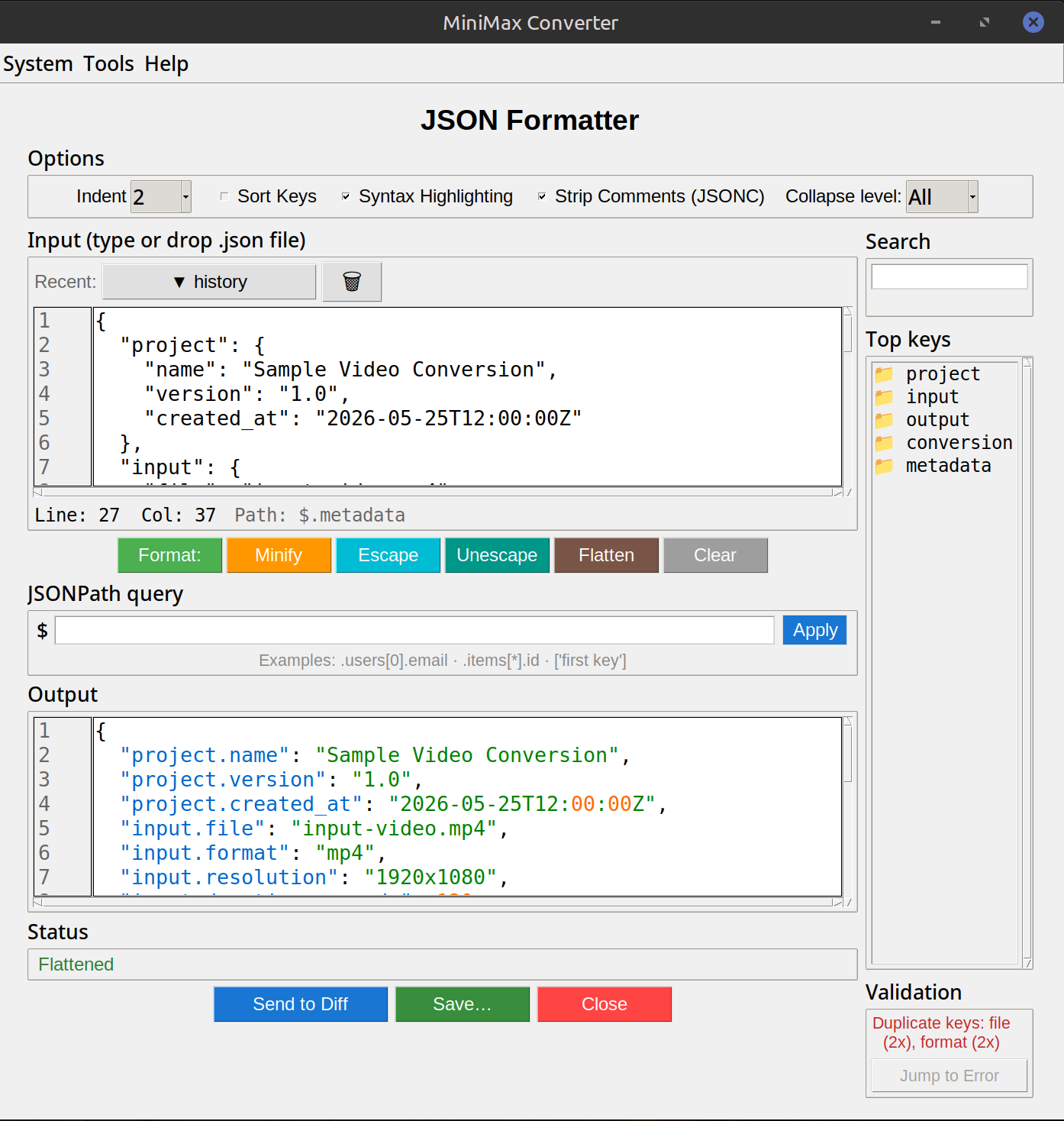Open the Collapse level dropdown

[972, 196]
